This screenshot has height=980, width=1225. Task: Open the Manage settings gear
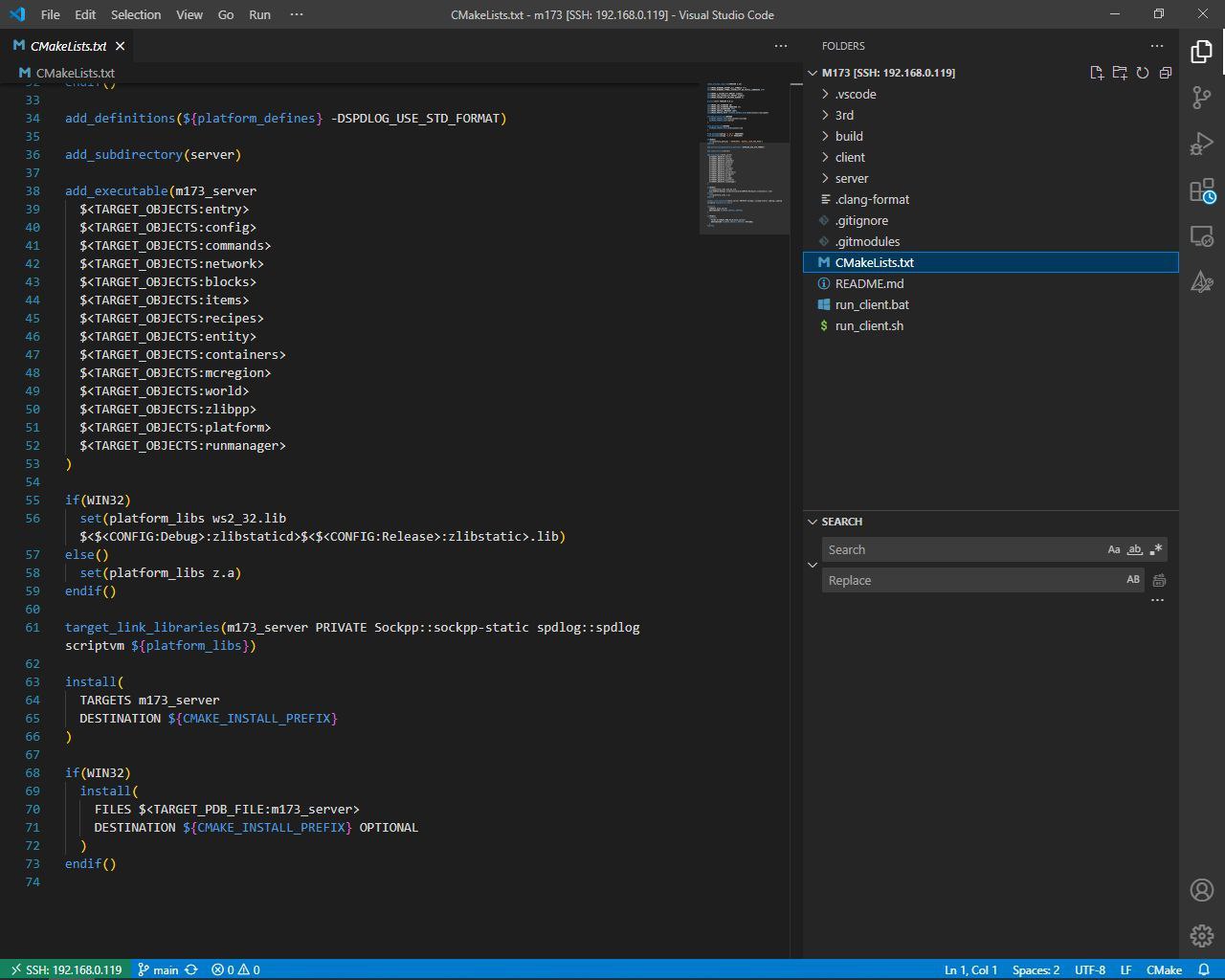coord(1201,935)
